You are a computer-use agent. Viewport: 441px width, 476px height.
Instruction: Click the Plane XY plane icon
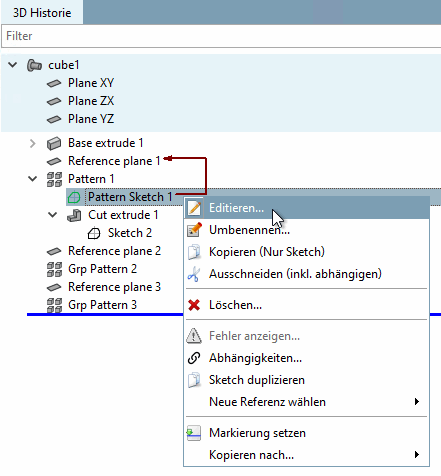click(54, 83)
